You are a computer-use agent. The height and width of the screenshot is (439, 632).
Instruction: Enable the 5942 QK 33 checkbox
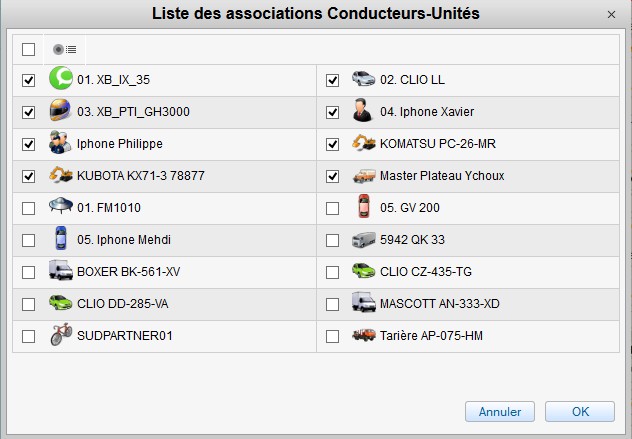tap(332, 240)
